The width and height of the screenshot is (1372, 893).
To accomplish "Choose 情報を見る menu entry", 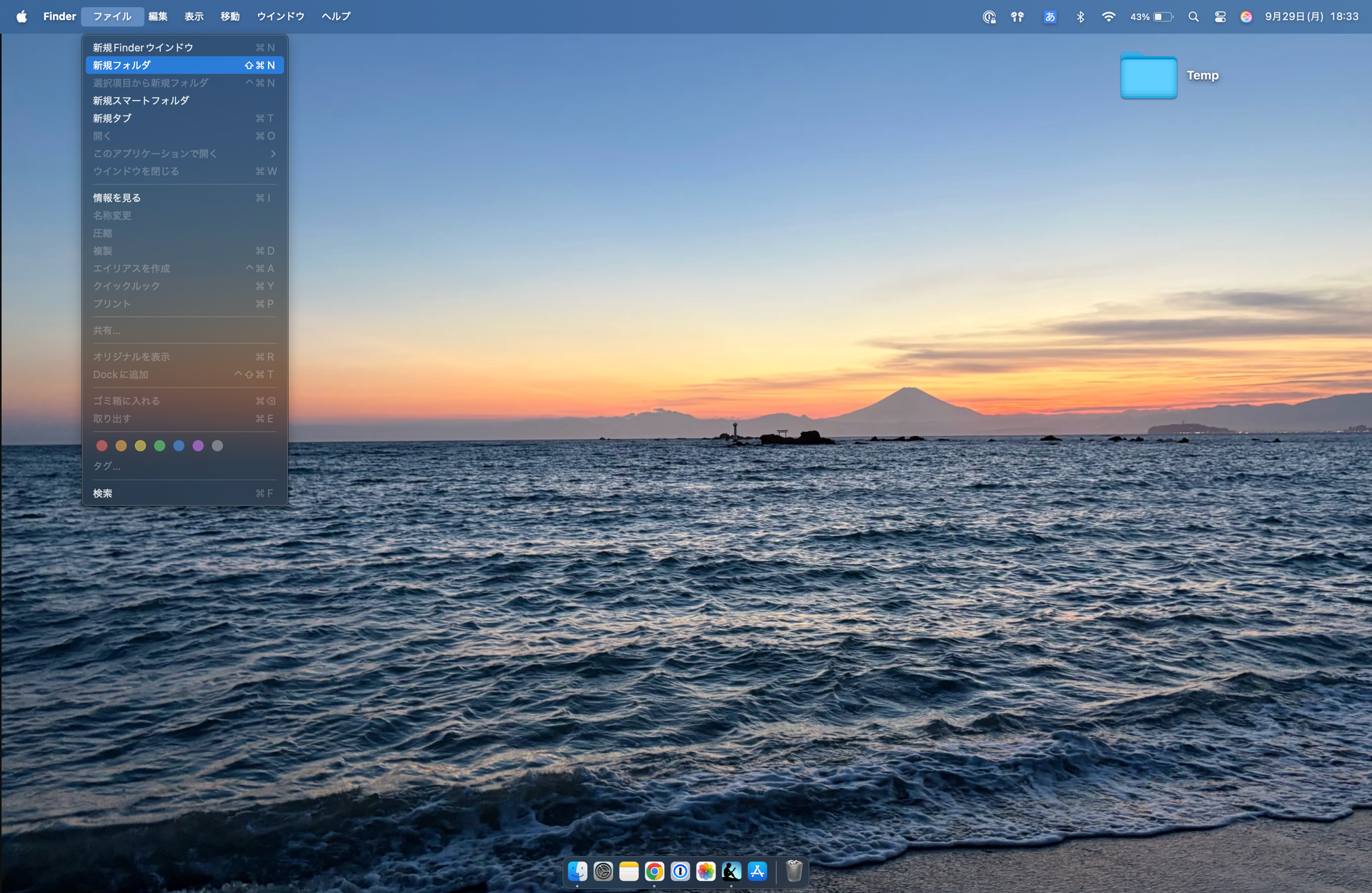I will [116, 198].
